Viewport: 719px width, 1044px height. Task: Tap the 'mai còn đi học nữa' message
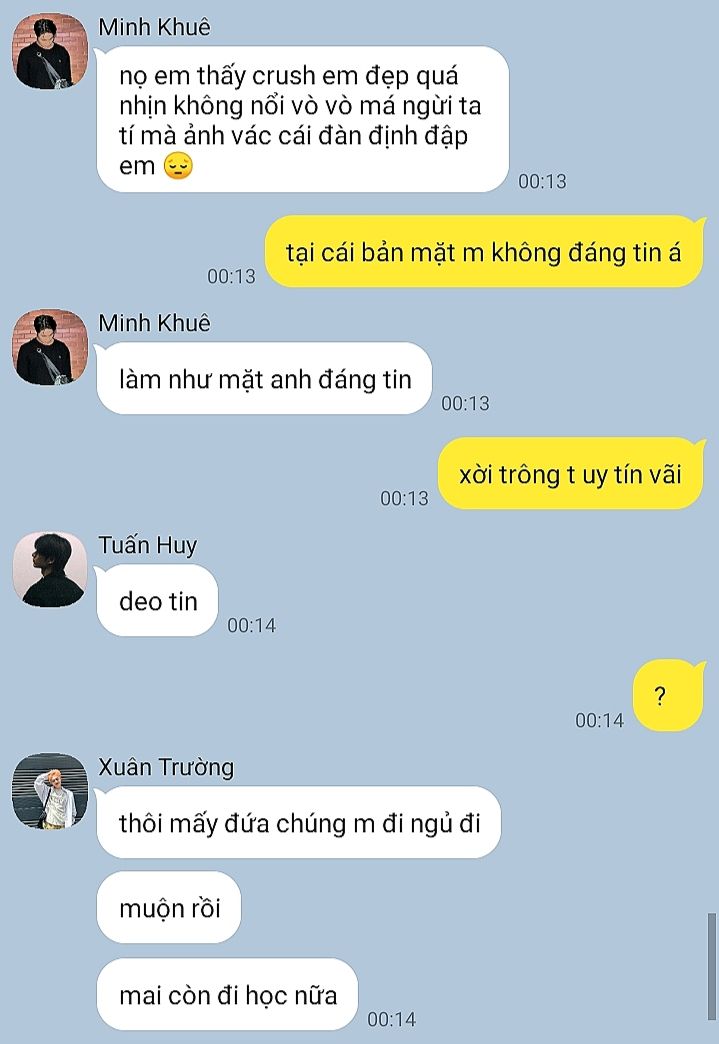pyautogui.click(x=228, y=995)
